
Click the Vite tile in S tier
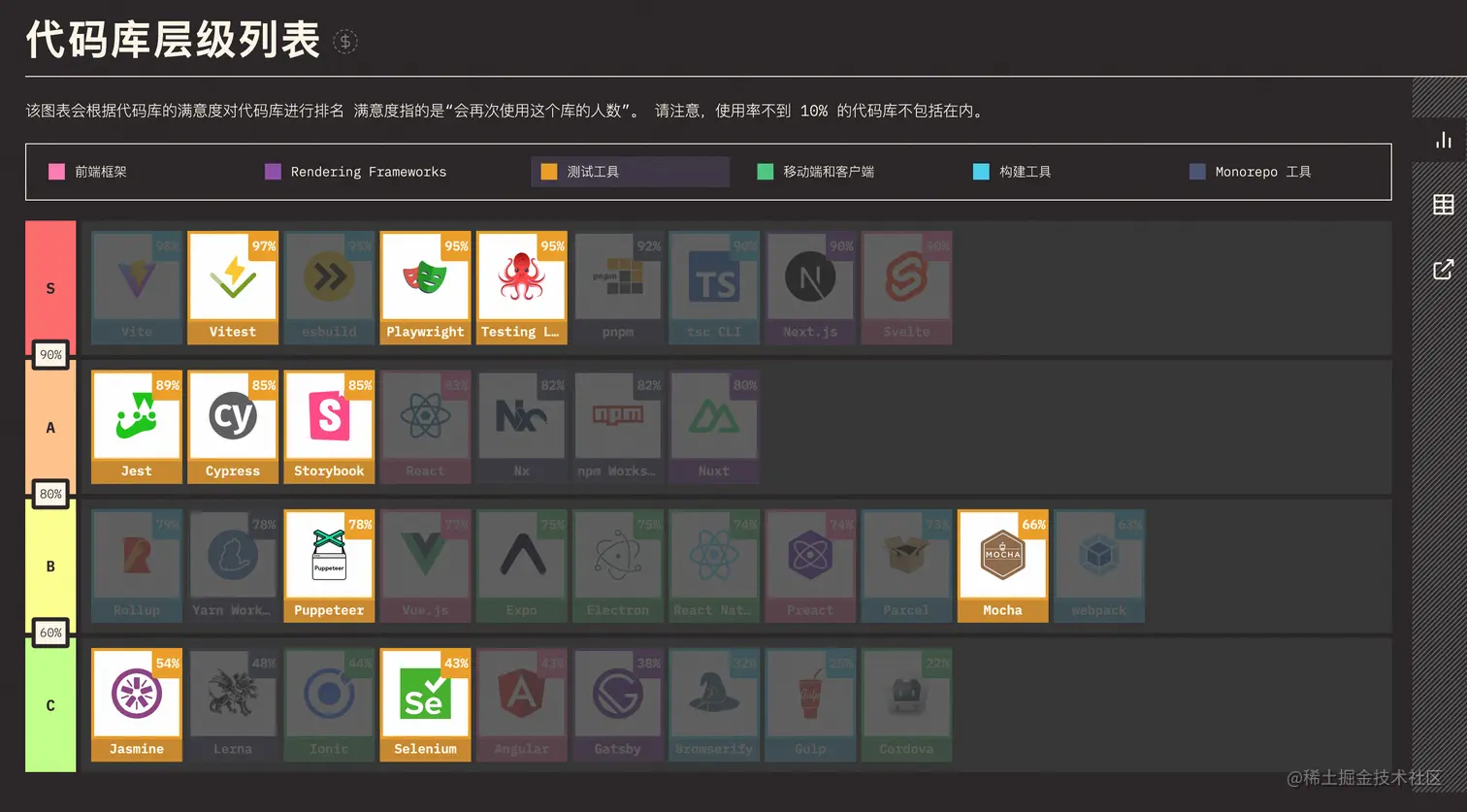pos(137,287)
